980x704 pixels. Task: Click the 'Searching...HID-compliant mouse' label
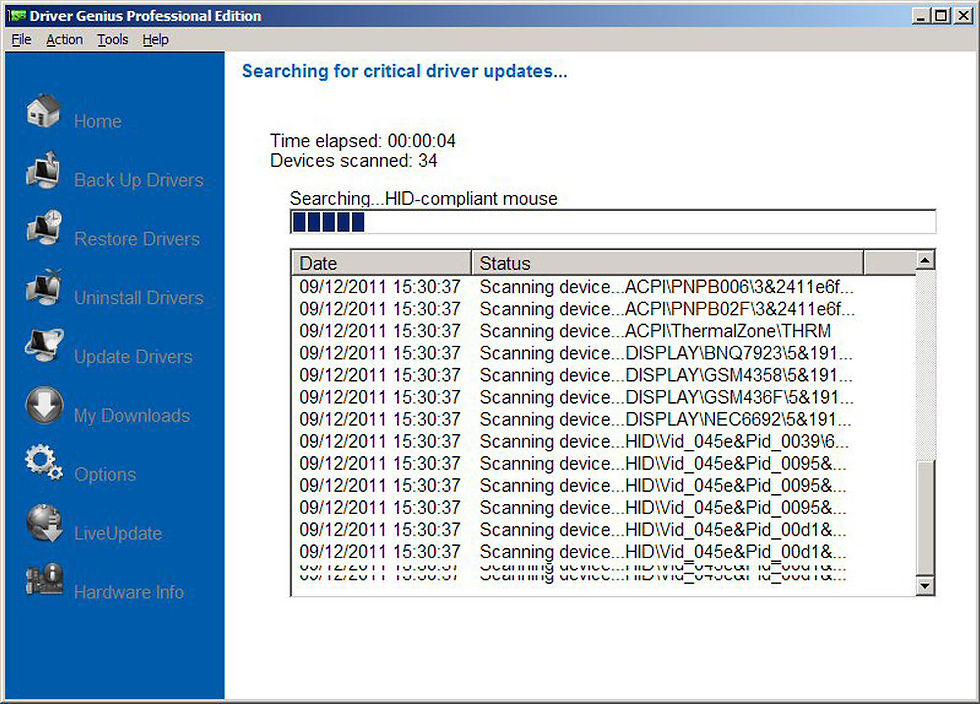click(x=424, y=199)
